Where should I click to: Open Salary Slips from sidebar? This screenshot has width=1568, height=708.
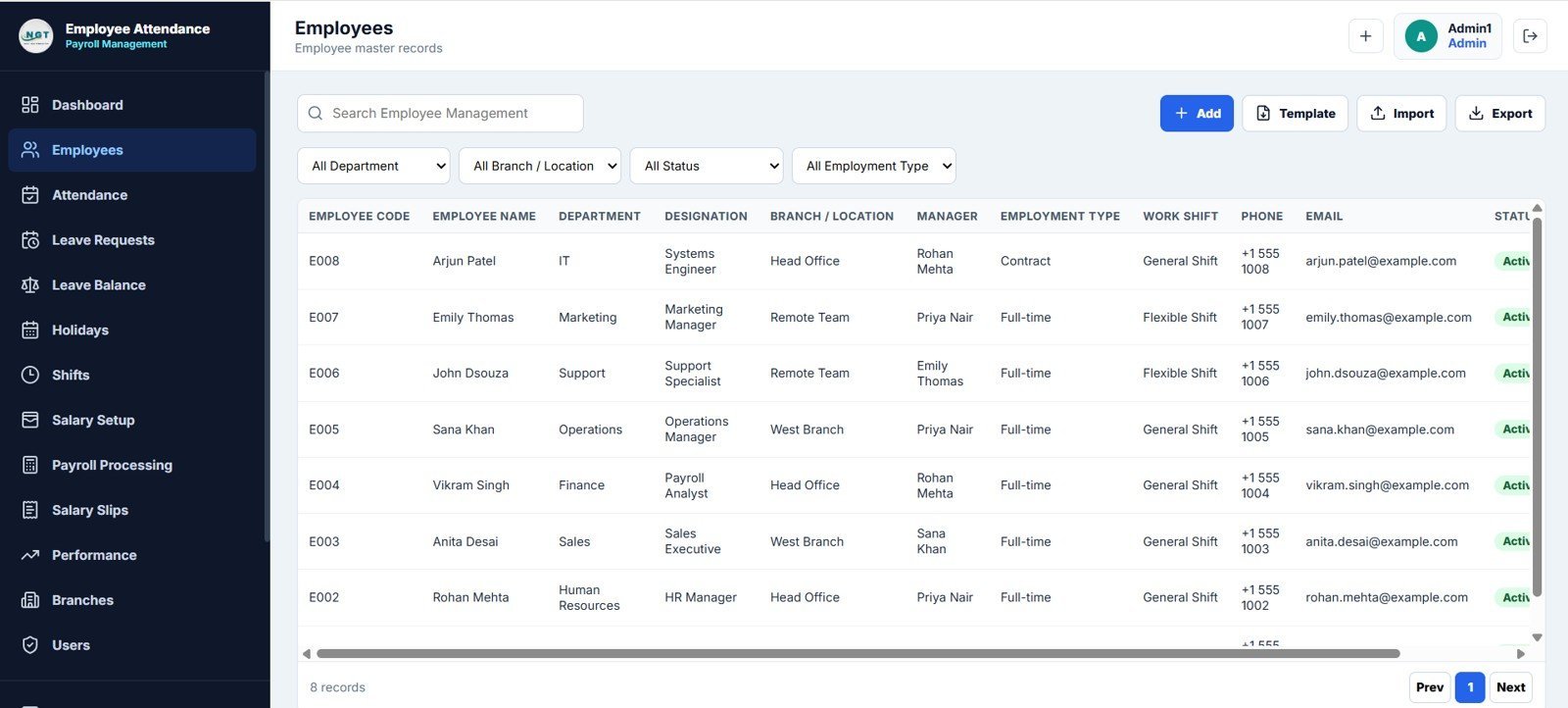(x=132, y=510)
